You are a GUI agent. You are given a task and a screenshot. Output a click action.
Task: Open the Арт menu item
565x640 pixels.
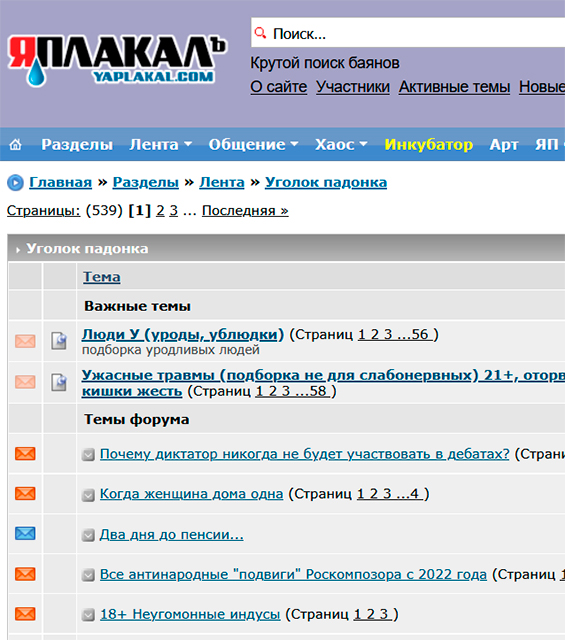click(504, 144)
